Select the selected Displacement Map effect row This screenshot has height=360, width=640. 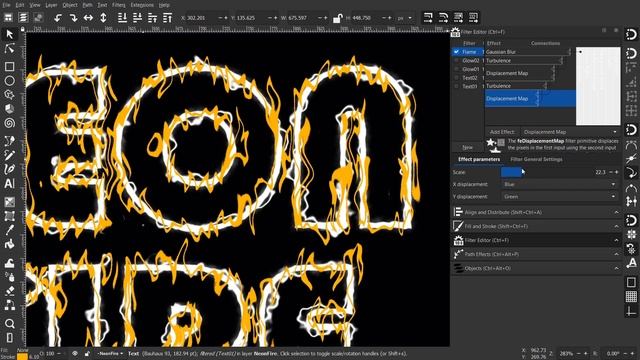530,98
